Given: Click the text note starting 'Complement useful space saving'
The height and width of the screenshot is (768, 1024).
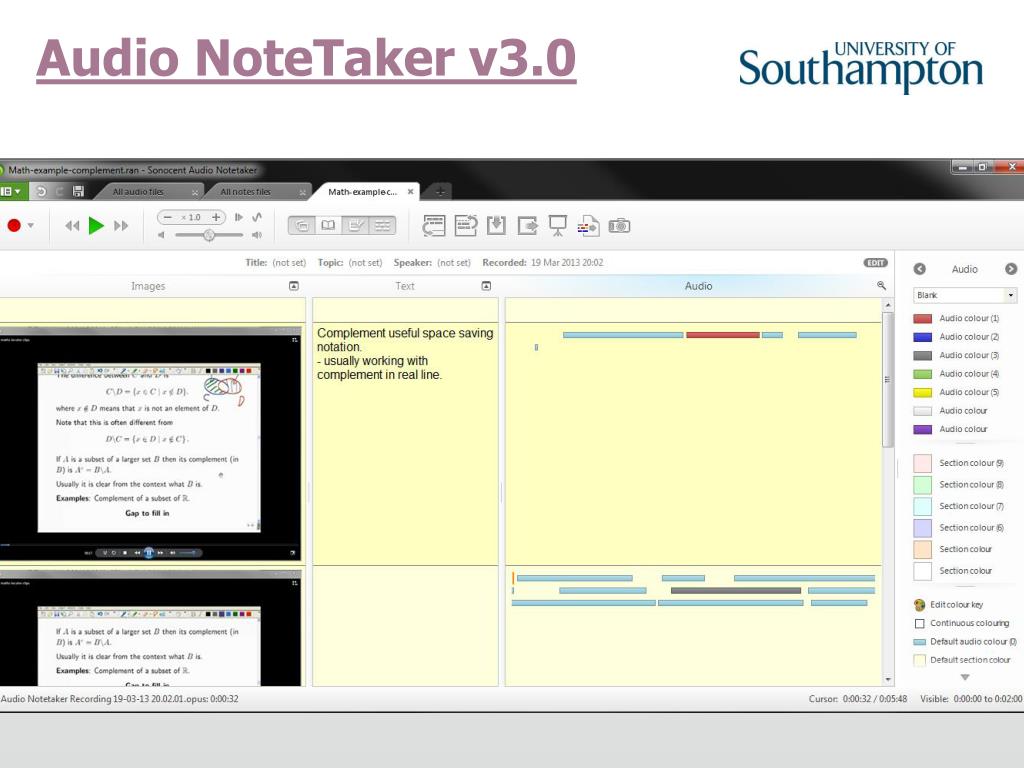Looking at the screenshot, I should pyautogui.click(x=405, y=353).
